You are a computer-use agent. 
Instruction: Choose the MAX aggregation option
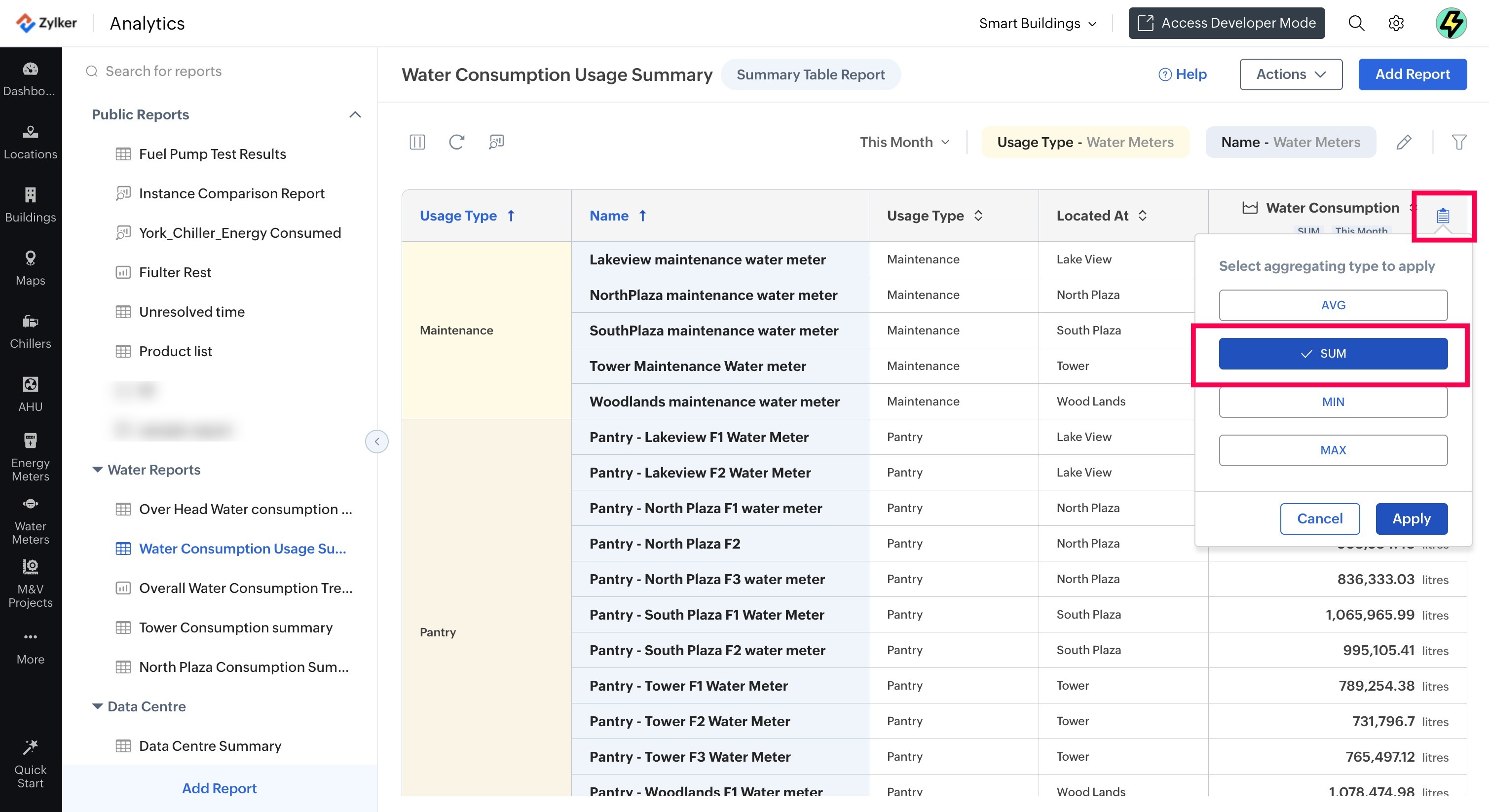coord(1333,450)
